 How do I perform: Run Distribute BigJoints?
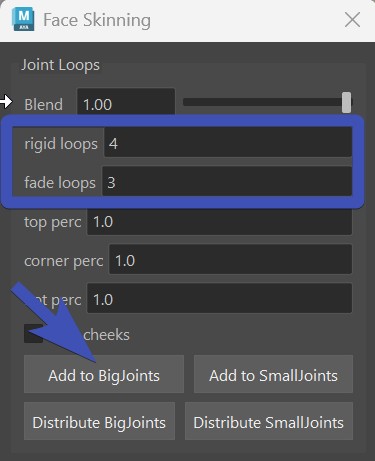tap(99, 421)
